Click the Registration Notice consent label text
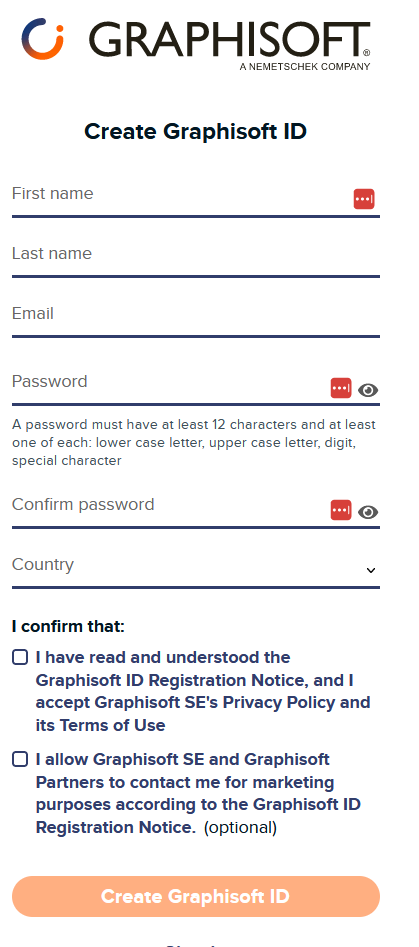 (x=203, y=691)
